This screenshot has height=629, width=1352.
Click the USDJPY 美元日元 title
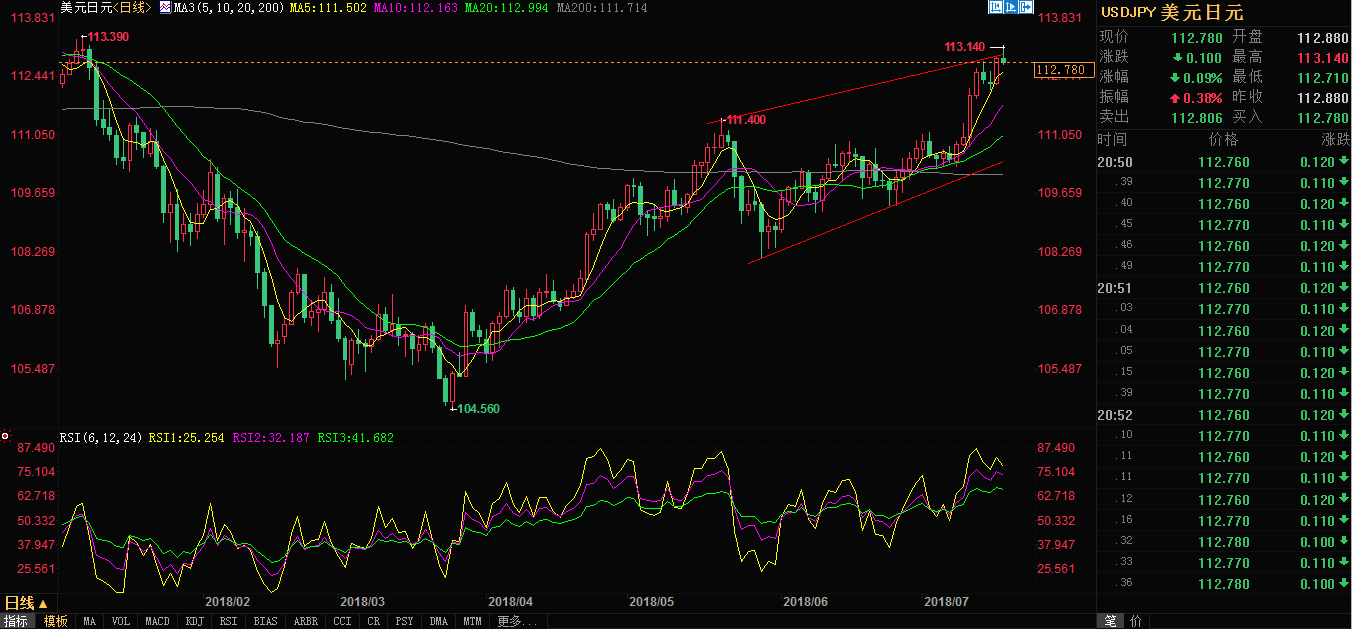1172,12
